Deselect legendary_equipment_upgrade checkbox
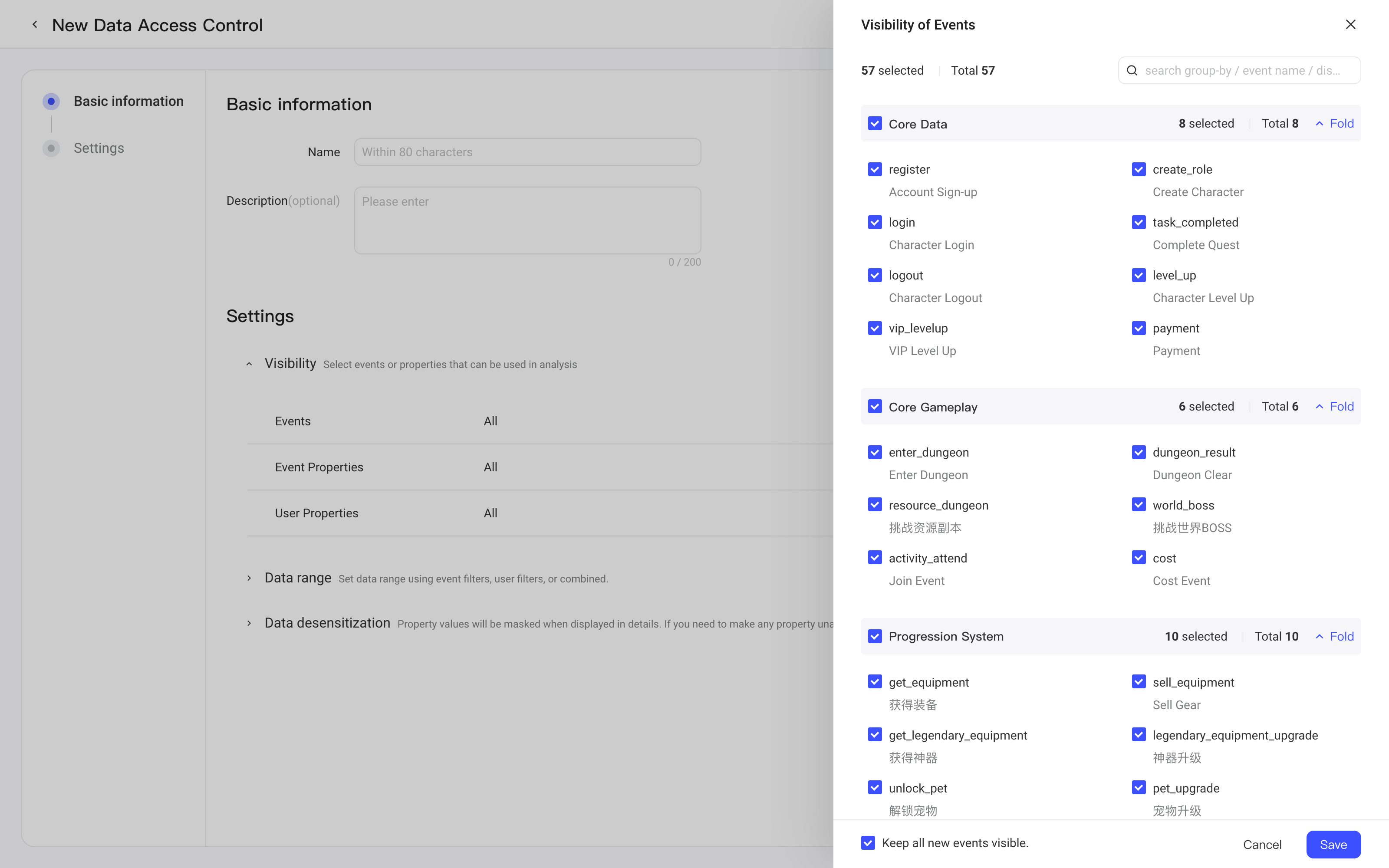Screen dimensions: 1389x868 (x=1139, y=735)
